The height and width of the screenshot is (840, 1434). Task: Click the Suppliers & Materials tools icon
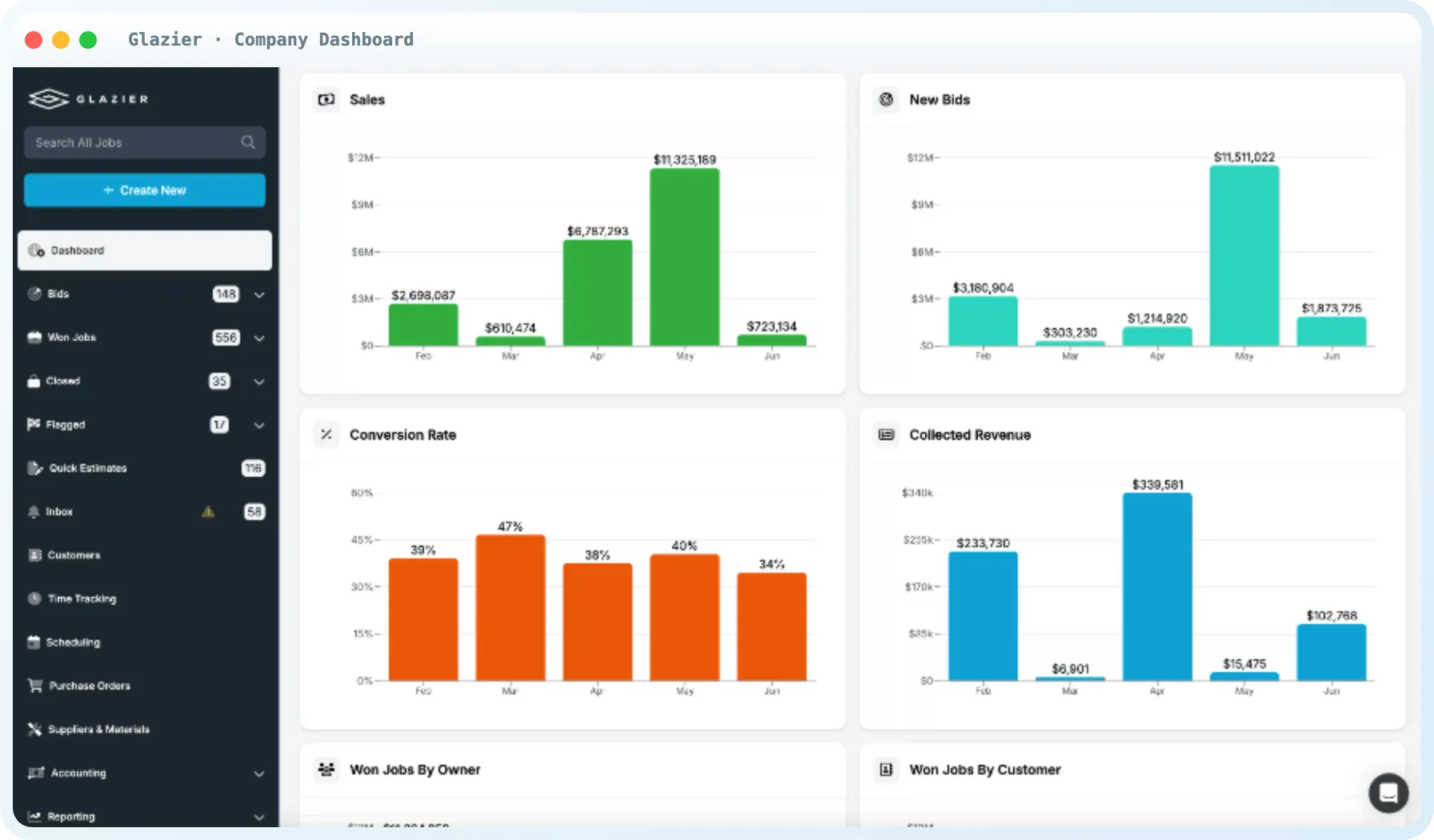(34, 729)
